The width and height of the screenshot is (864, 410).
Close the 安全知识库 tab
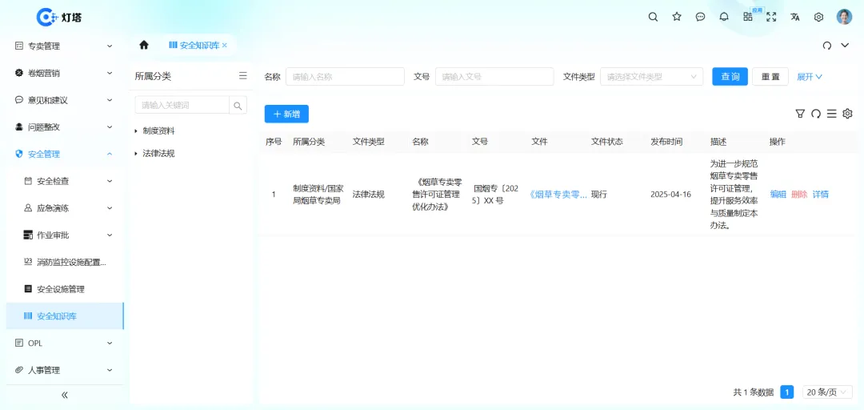224,45
